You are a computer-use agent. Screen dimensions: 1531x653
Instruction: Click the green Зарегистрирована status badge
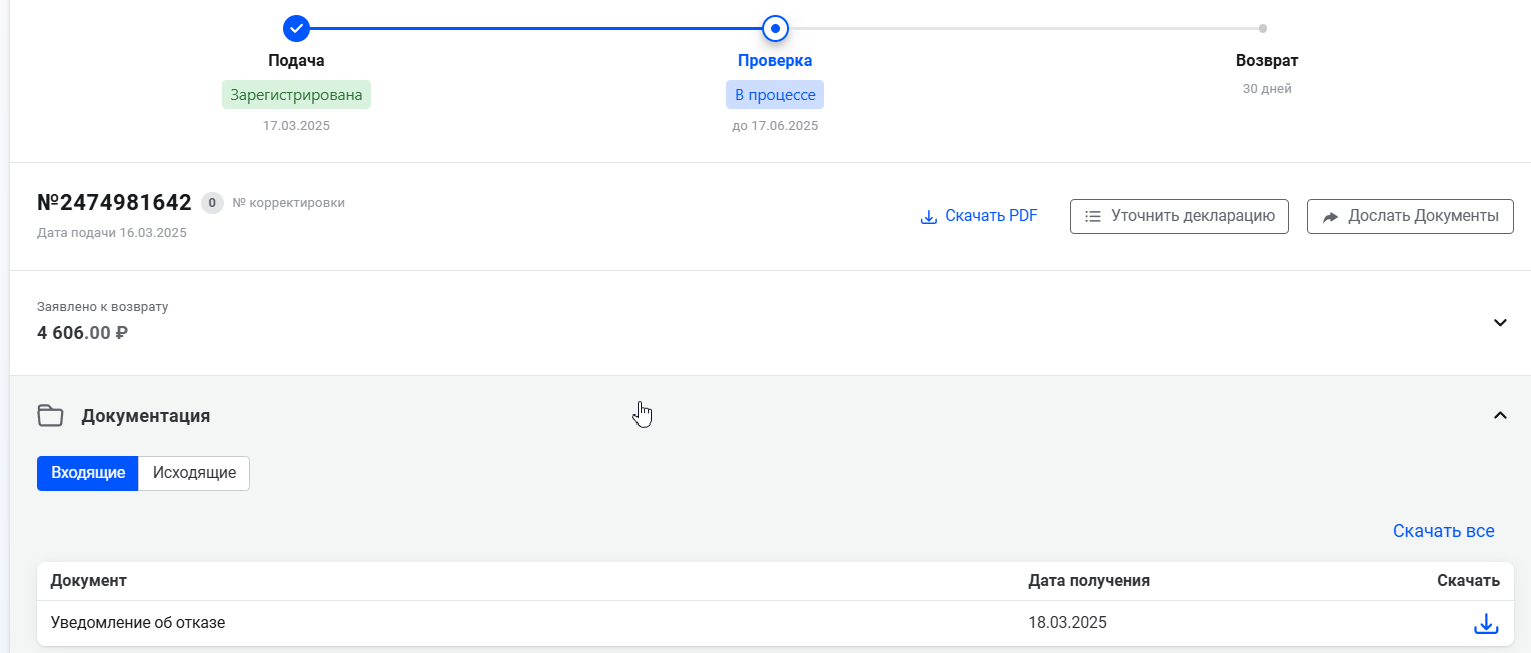click(296, 95)
